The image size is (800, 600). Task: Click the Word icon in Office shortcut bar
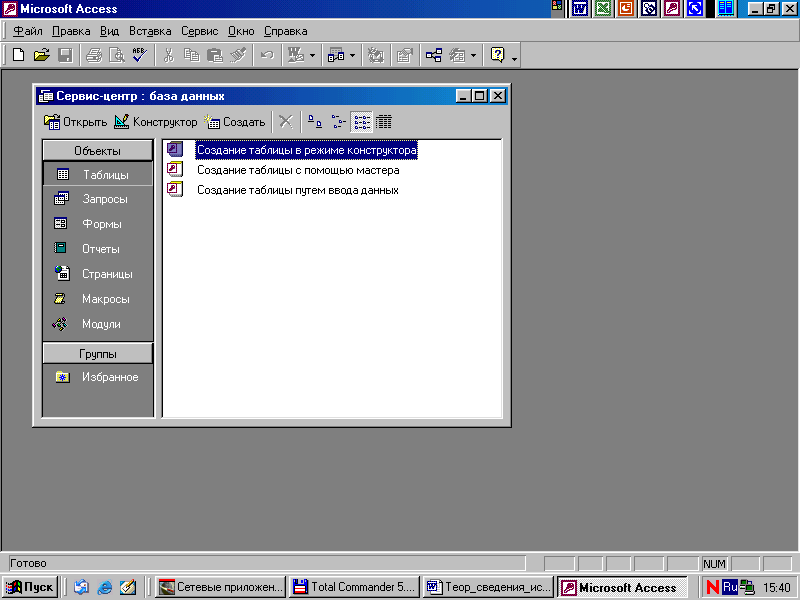point(580,8)
